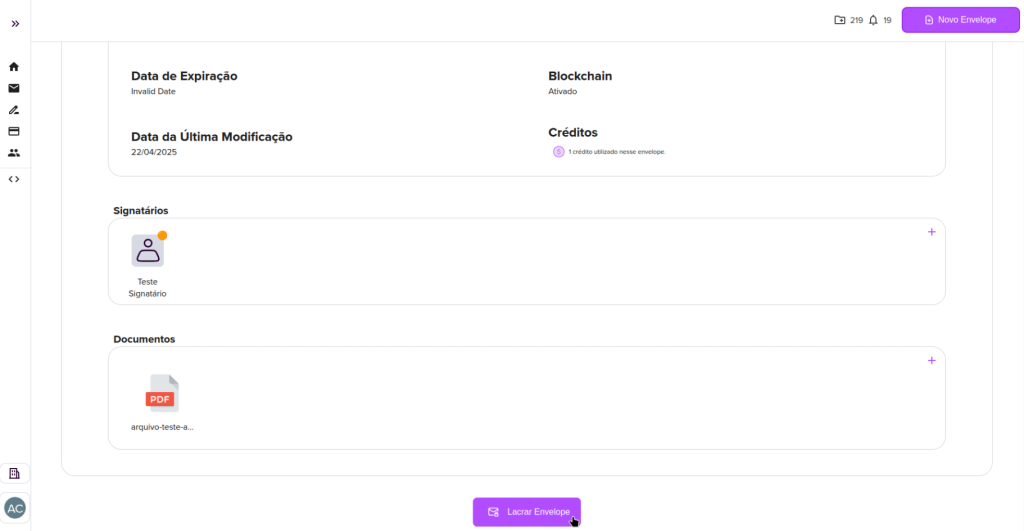
Task: Open the arquivo-teste PDF document
Action: (x=161, y=394)
